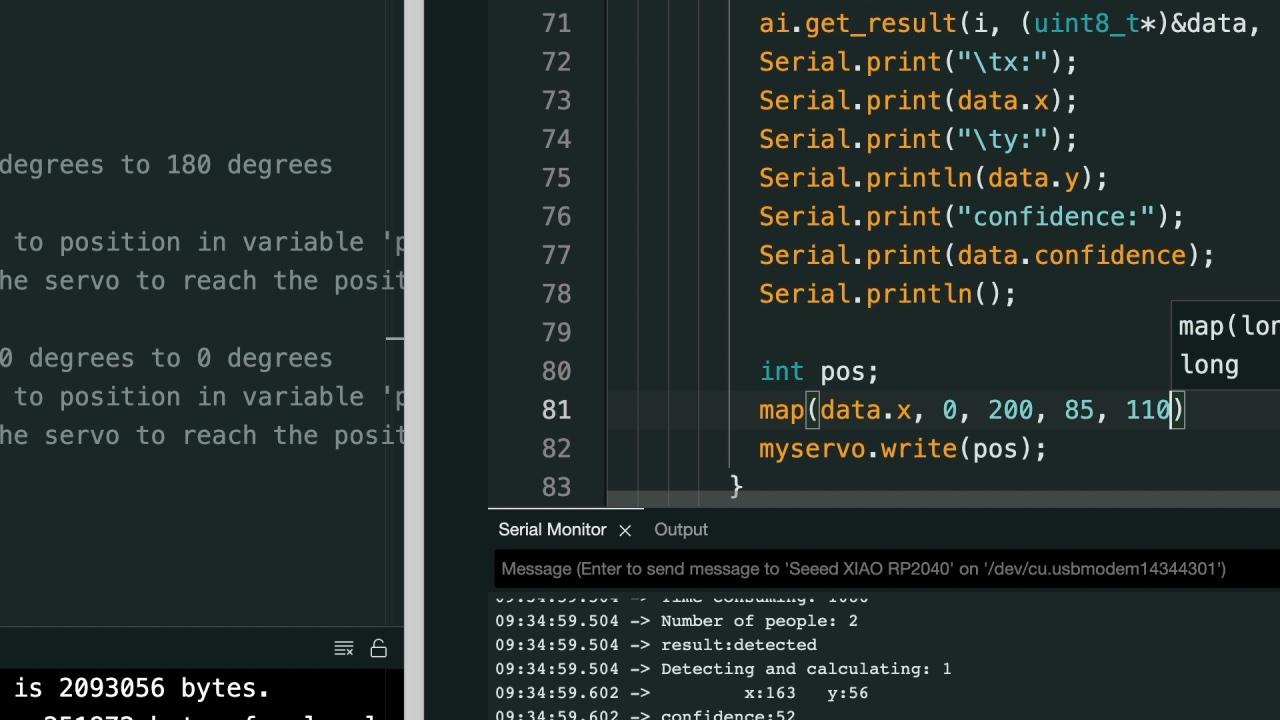The height and width of the screenshot is (720, 1280).
Task: Click the map(data.x, 0, 200, 85, 110) line
Action: [x=972, y=410]
